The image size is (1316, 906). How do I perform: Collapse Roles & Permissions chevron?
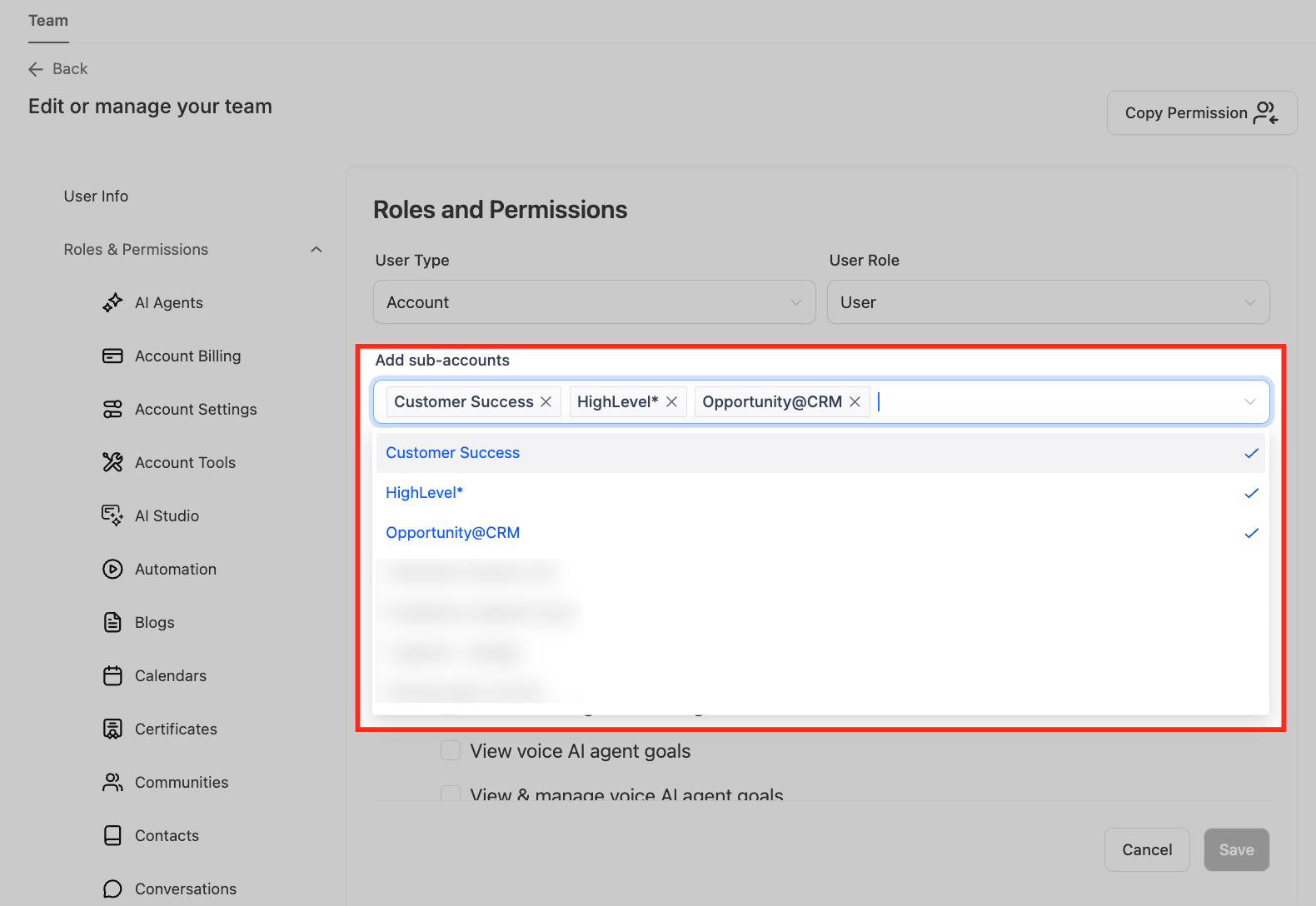pyautogui.click(x=317, y=250)
